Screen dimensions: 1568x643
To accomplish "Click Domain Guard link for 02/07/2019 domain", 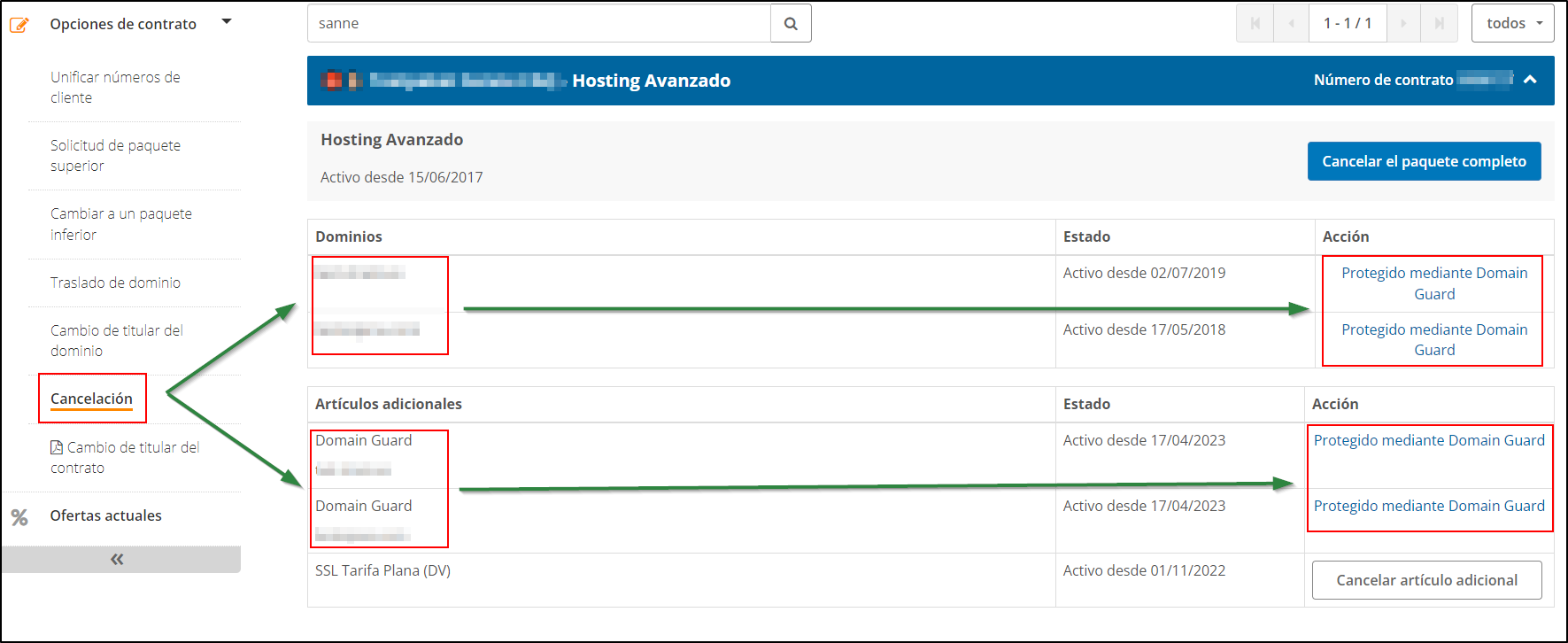I will (1434, 283).
